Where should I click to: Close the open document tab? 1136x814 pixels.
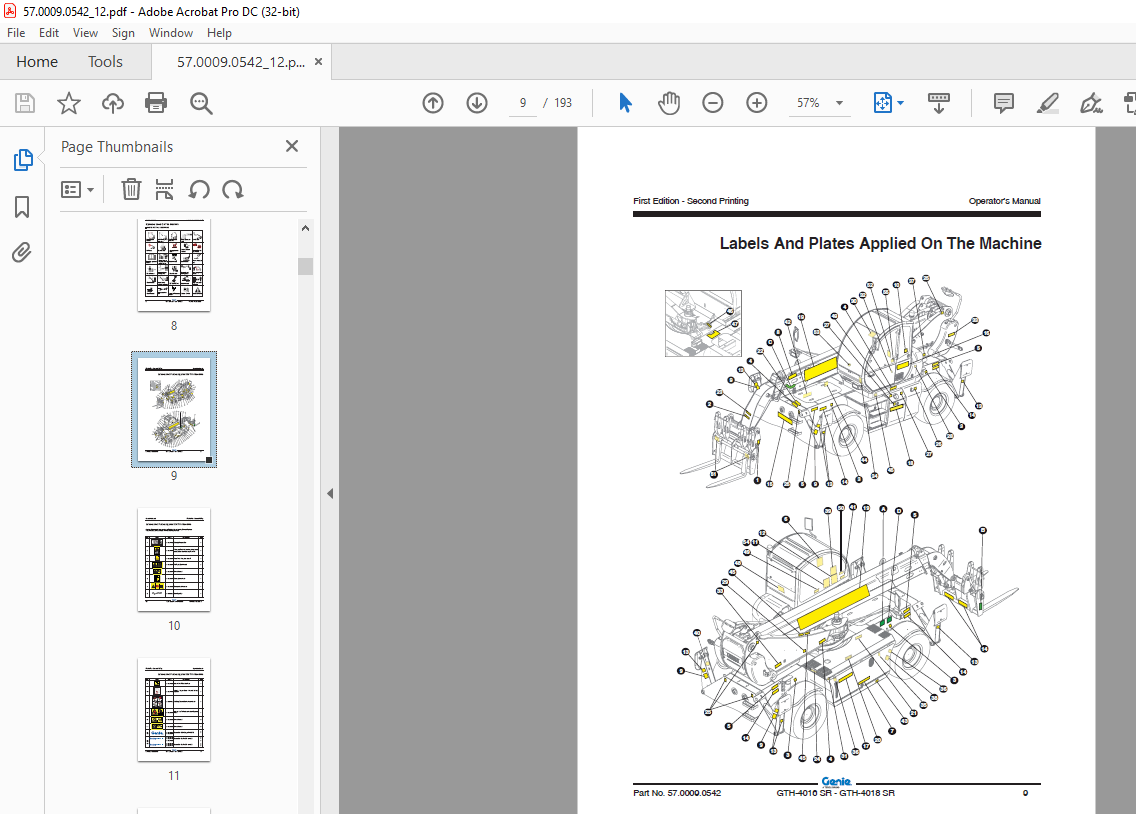pos(318,62)
